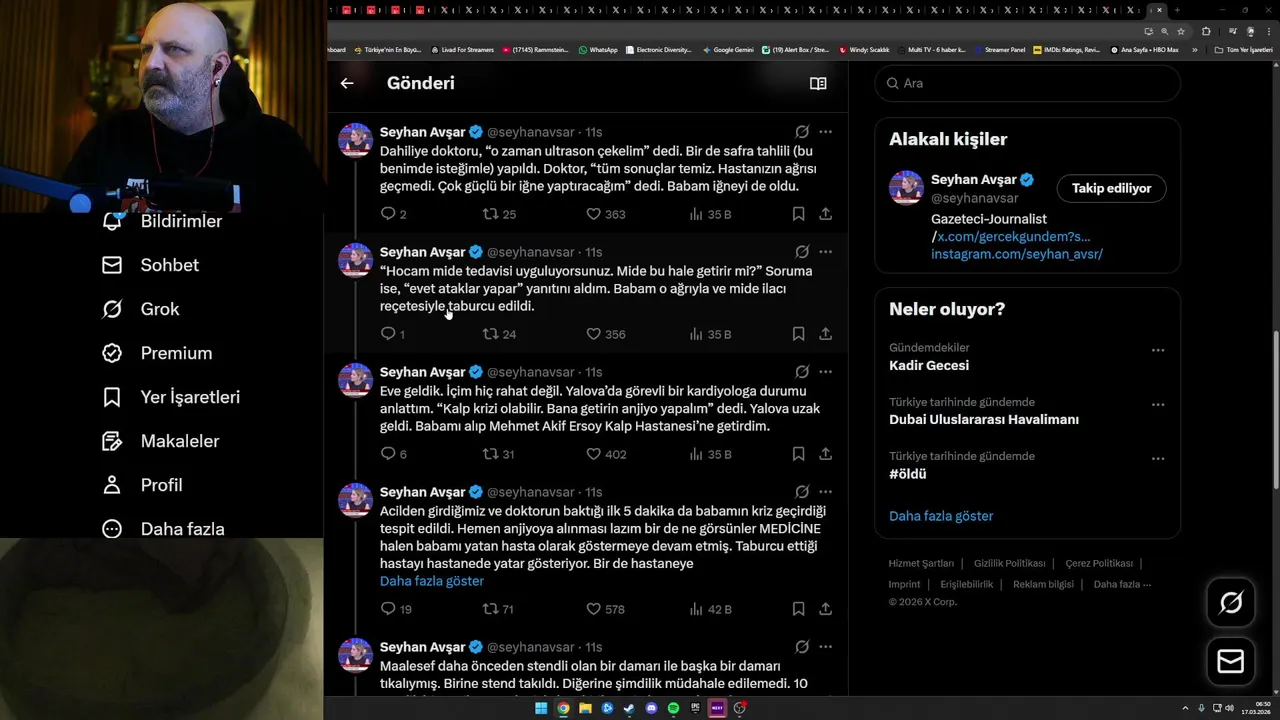Viewport: 1280px width, 720px height.
Task: Open Yer İşaretleri in the sidebar
Action: pos(171,397)
